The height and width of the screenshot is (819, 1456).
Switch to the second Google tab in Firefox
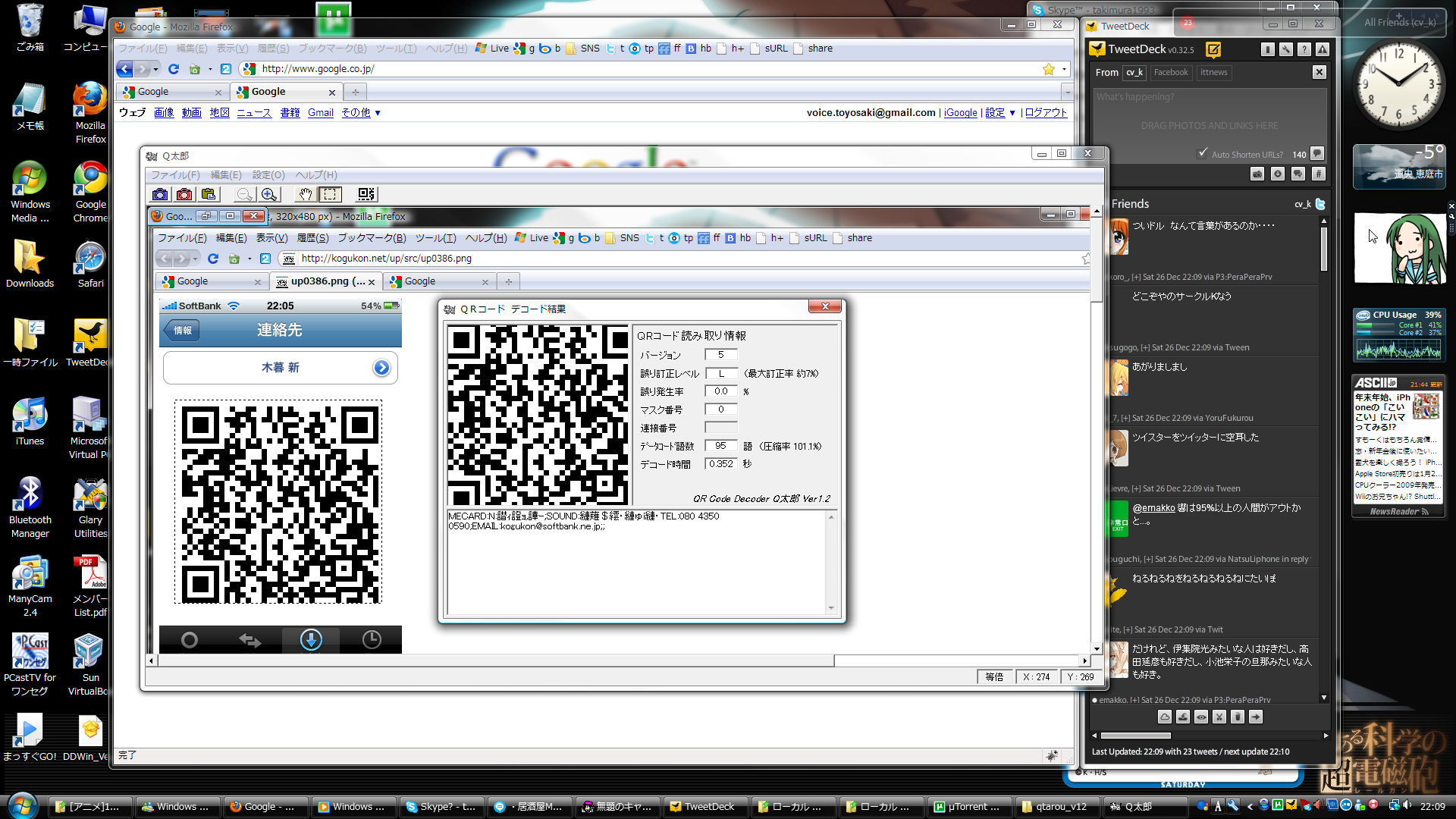285,92
